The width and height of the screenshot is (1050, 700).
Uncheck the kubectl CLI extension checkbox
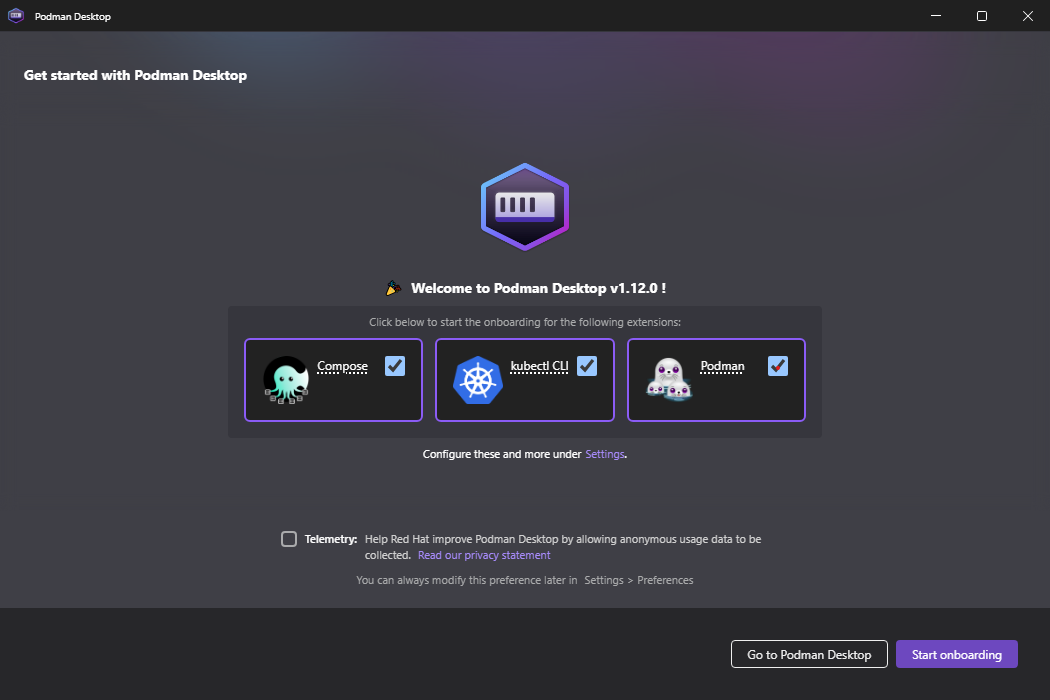587,366
